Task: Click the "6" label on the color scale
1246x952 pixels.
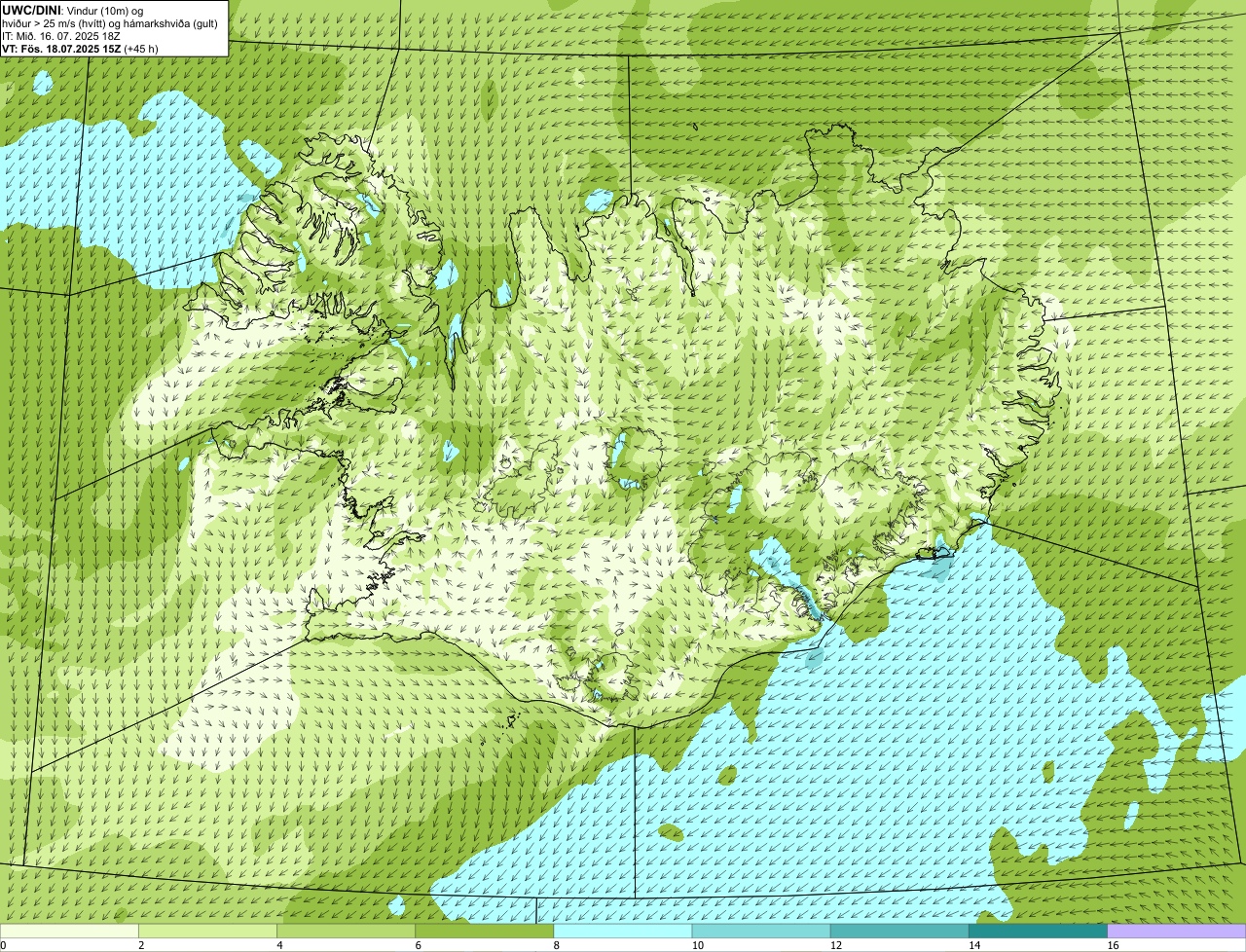Action: (418, 945)
